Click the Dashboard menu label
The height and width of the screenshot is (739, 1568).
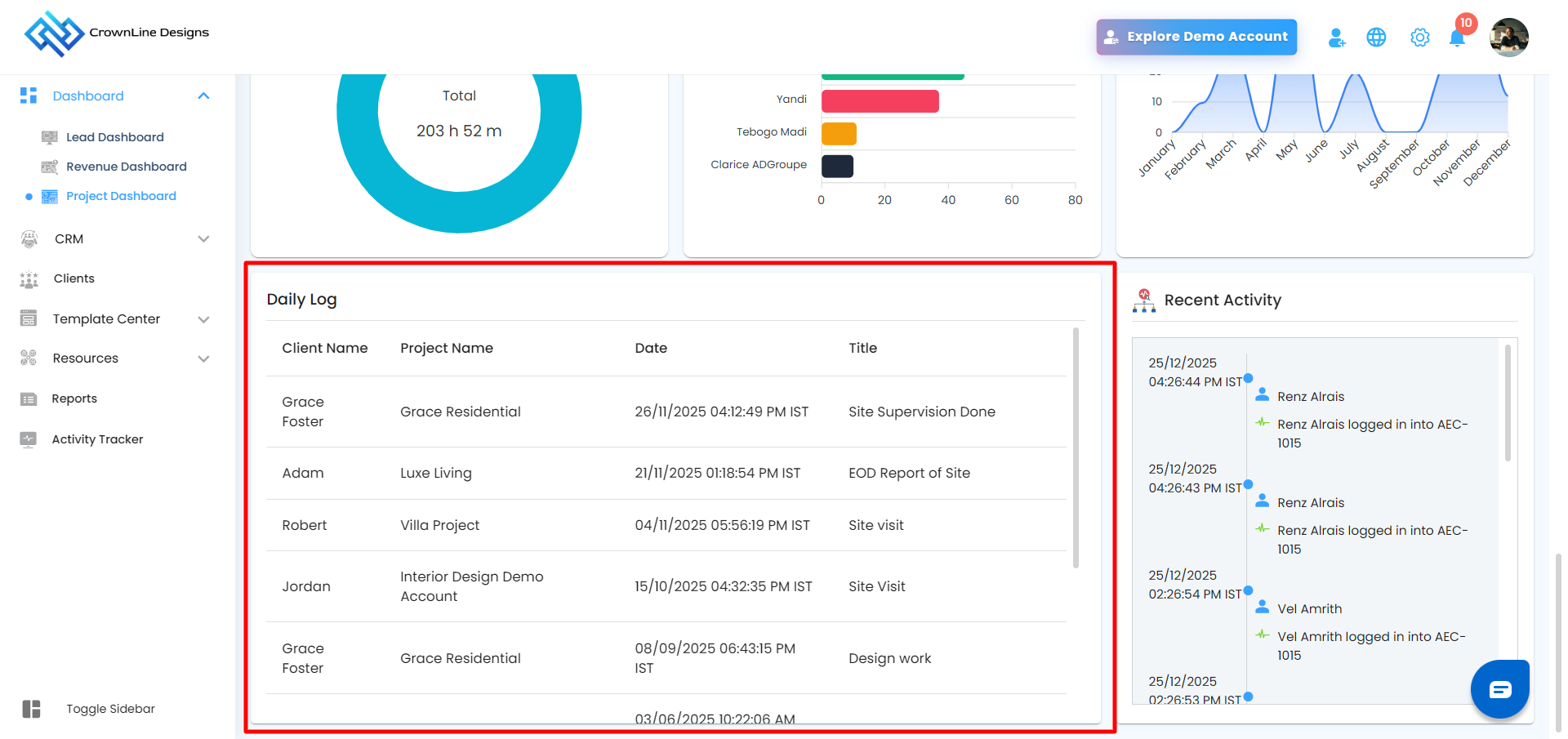88,96
